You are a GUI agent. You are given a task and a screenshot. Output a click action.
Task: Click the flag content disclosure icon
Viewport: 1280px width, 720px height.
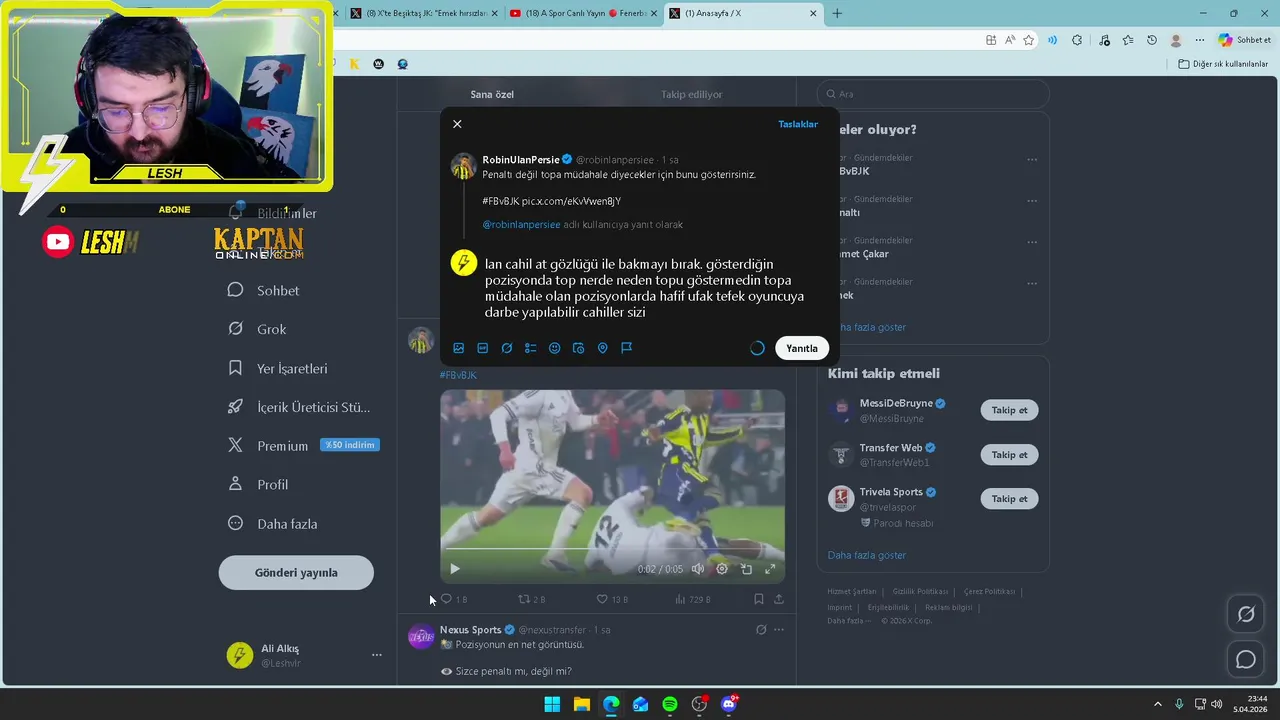tap(627, 348)
